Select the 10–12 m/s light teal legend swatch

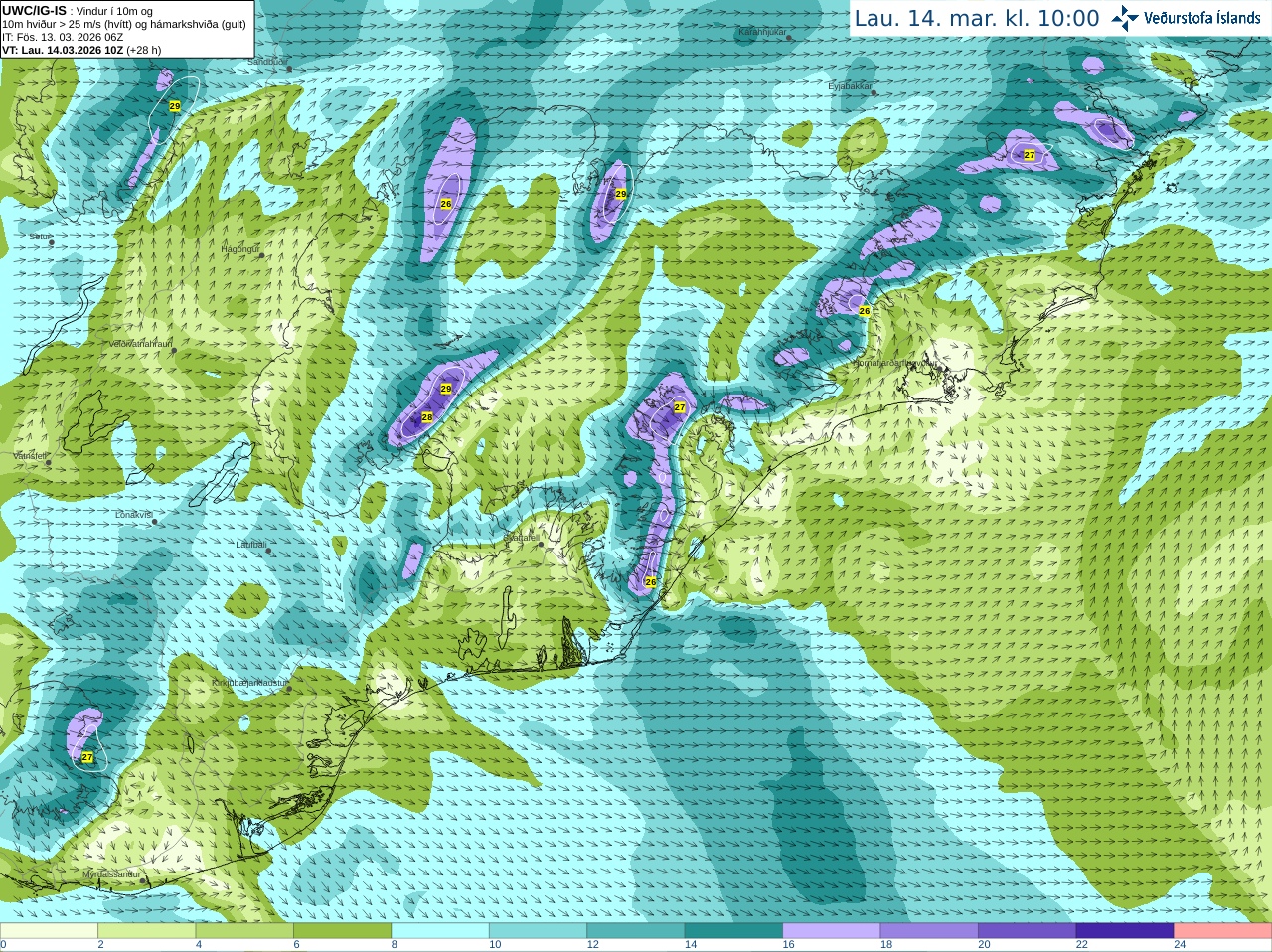coord(538,930)
